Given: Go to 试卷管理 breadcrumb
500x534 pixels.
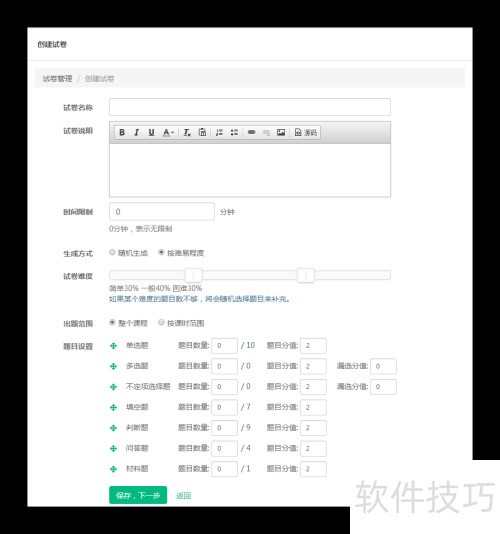Looking at the screenshot, I should 57,79.
